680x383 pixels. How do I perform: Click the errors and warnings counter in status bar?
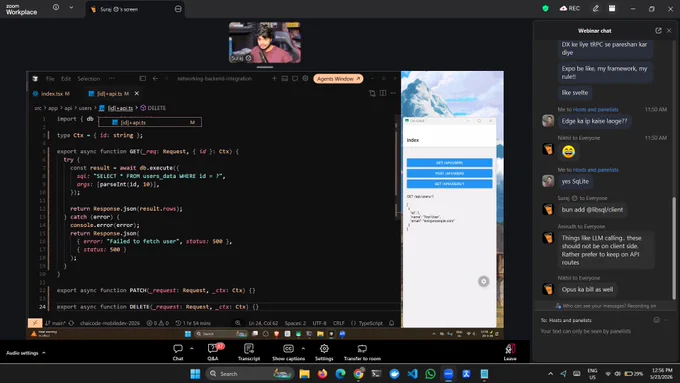157,323
